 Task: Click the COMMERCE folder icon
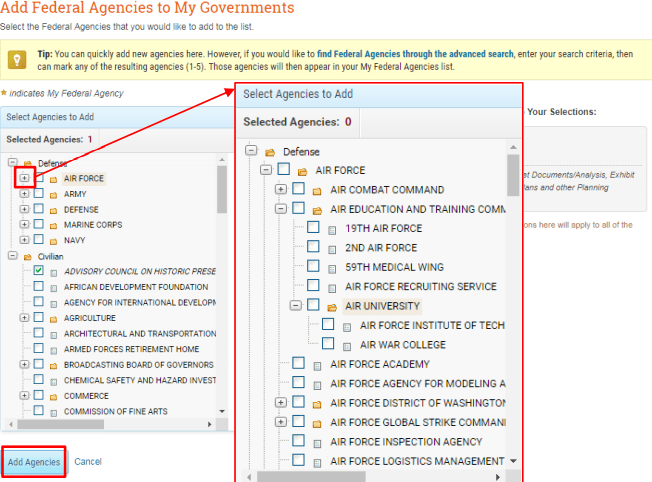(53, 396)
